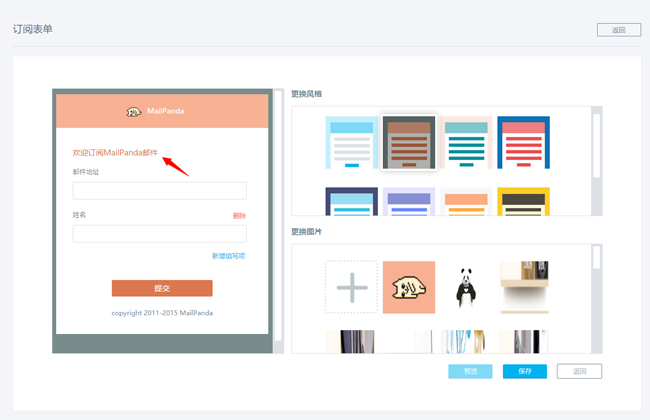Click the 姓名 field label
This screenshot has height=420, width=650.
point(79,215)
